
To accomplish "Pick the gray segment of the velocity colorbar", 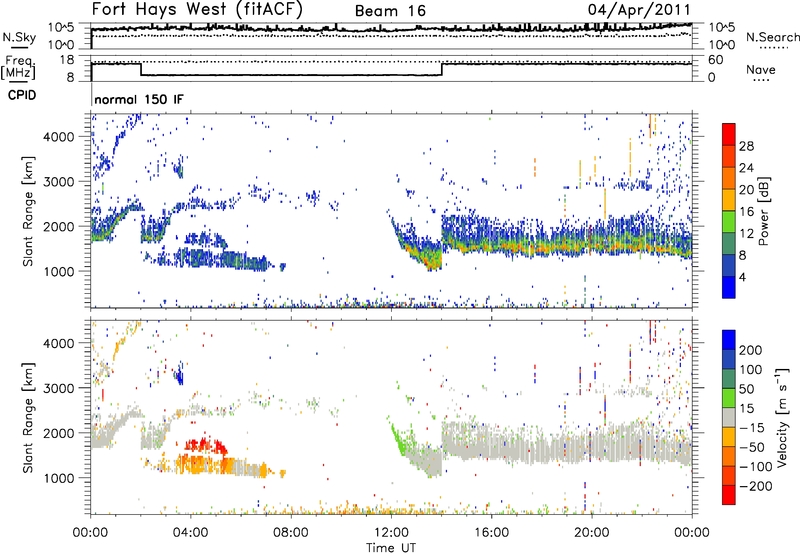I will 729,418.
